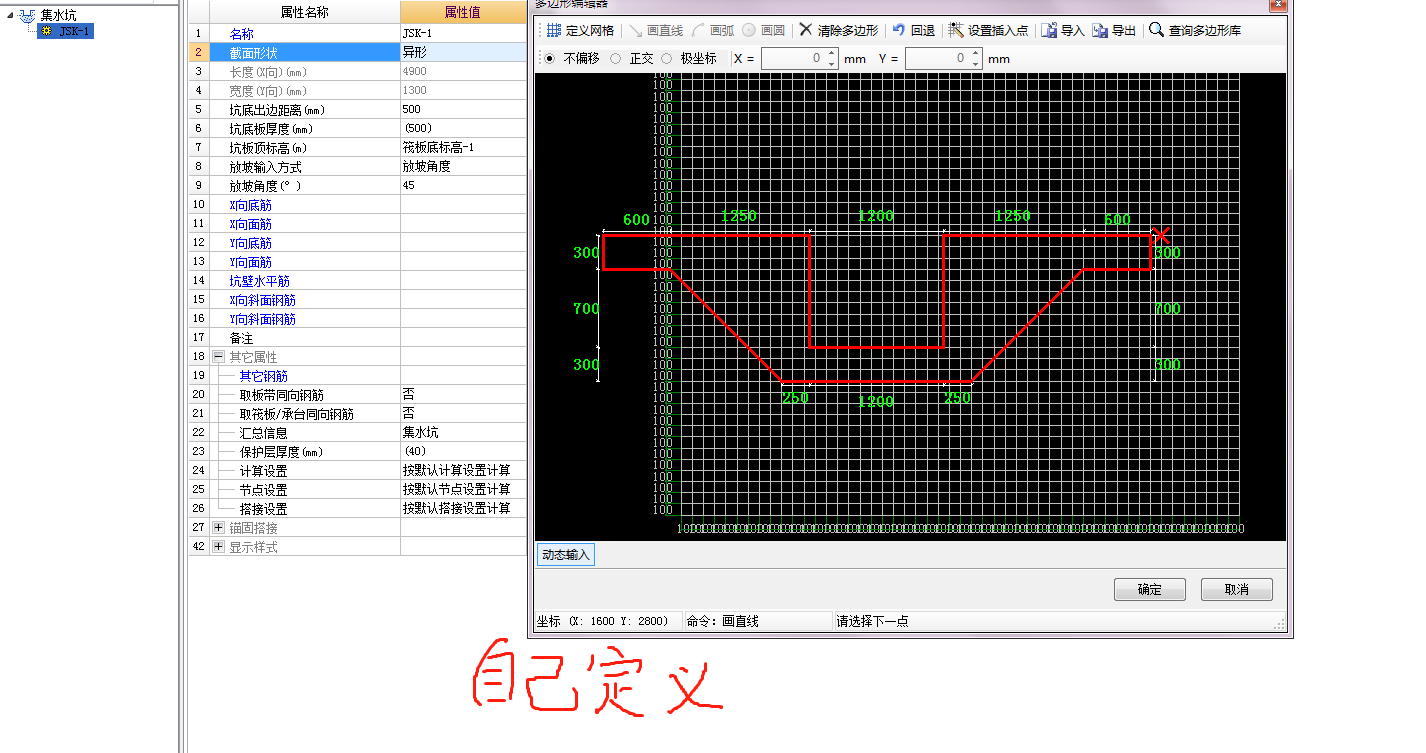Image resolution: width=1426 pixels, height=753 pixels.
Task: Click the 导出 export button
Action: (x=1114, y=31)
